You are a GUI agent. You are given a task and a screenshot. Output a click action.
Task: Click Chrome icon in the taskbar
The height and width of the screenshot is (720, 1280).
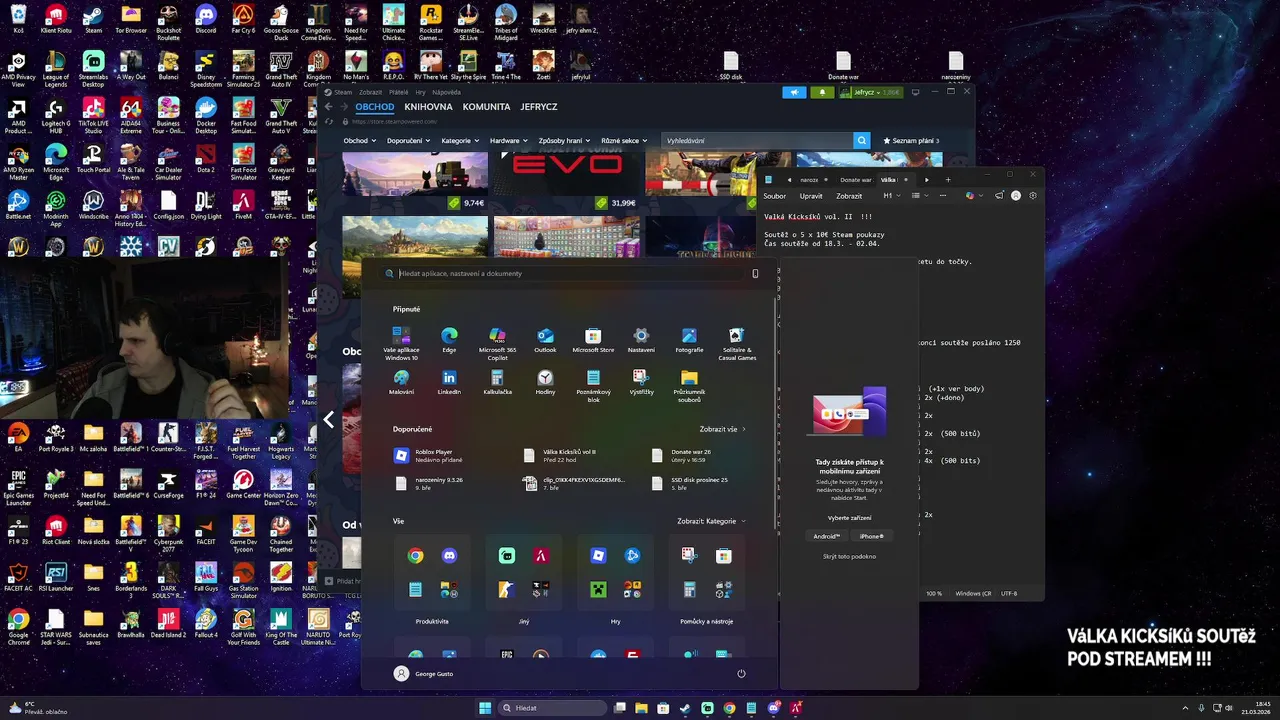point(729,708)
